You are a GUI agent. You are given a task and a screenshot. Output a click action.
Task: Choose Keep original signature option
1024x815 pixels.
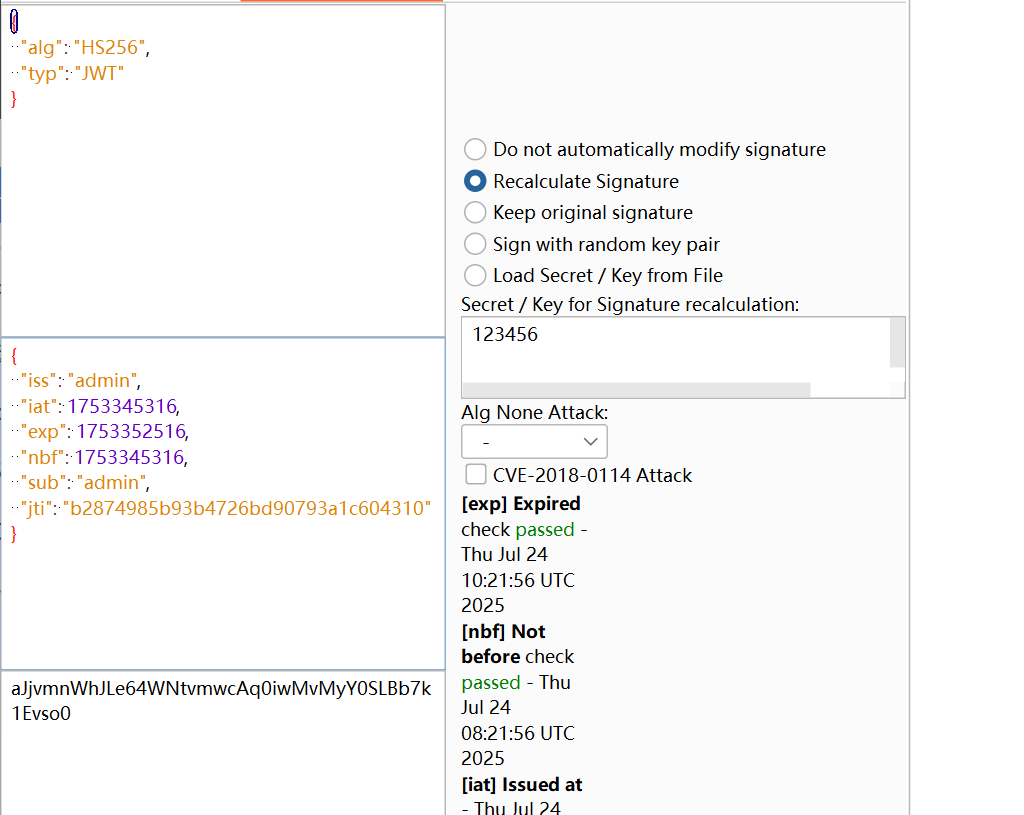pyautogui.click(x=475, y=213)
